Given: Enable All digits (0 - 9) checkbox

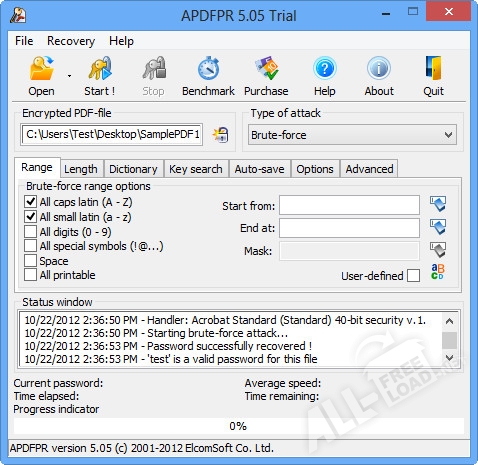Looking at the screenshot, I should coord(30,231).
